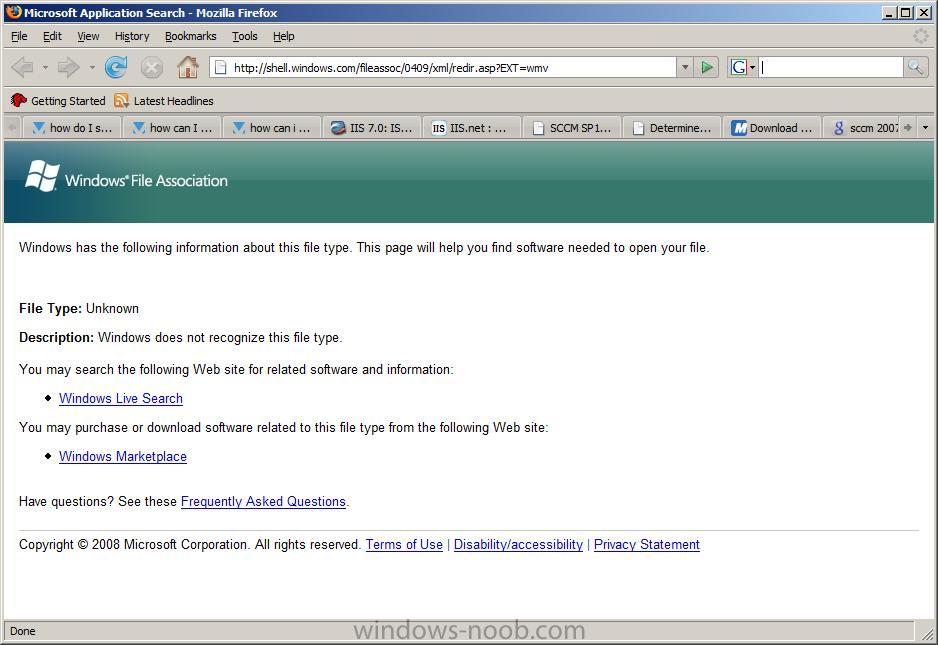
Task: Switch to the IIS.net tab
Action: coord(471,127)
